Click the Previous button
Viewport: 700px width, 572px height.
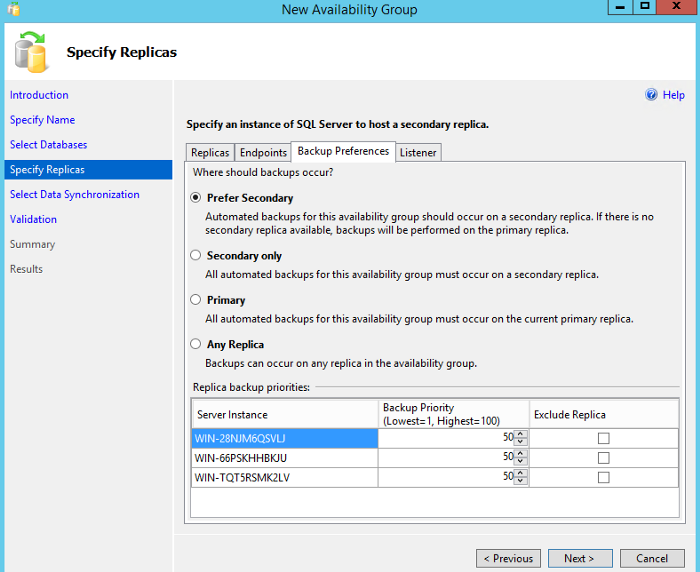tap(508, 558)
